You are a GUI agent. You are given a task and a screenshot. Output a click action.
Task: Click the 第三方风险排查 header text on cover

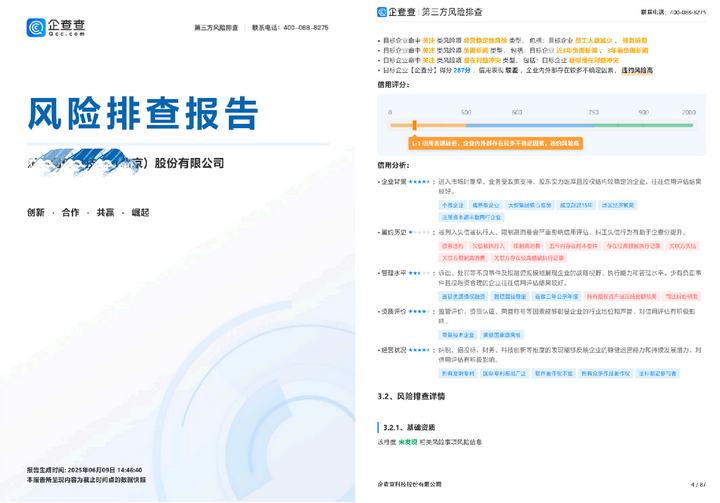click(x=216, y=28)
